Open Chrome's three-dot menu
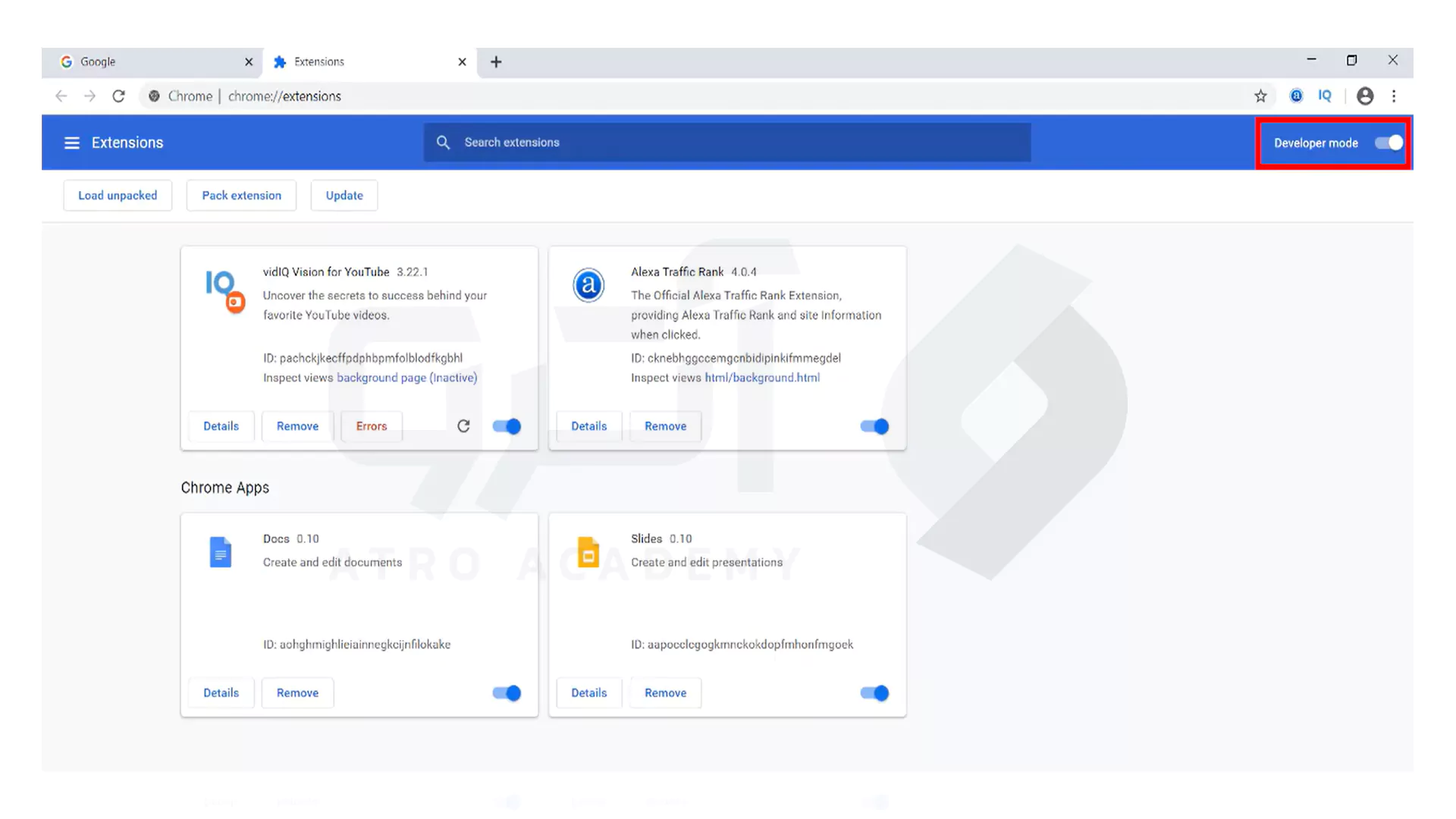The image size is (1456, 819). [x=1394, y=96]
